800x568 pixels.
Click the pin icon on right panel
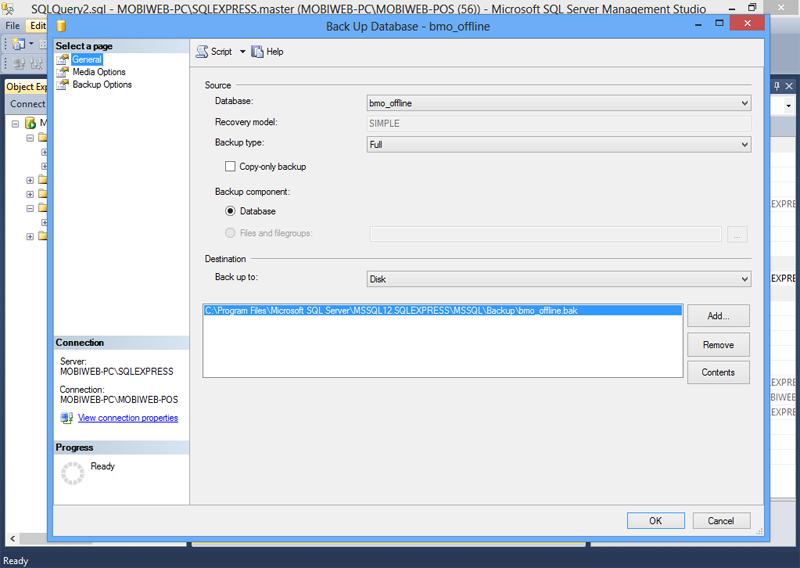777,86
